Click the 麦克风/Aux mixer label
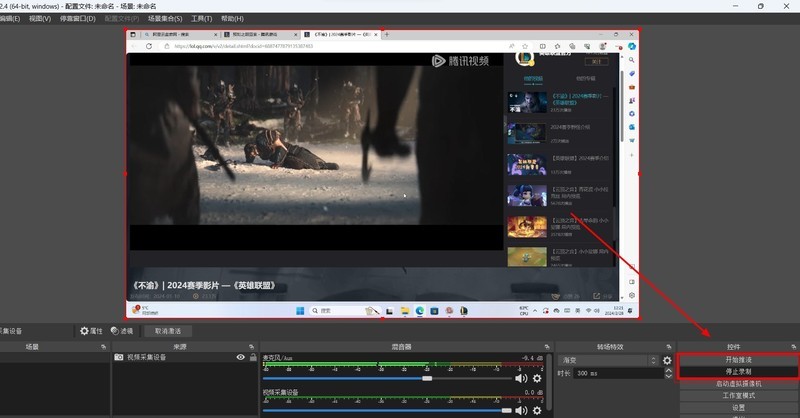800x418 pixels. point(278,358)
